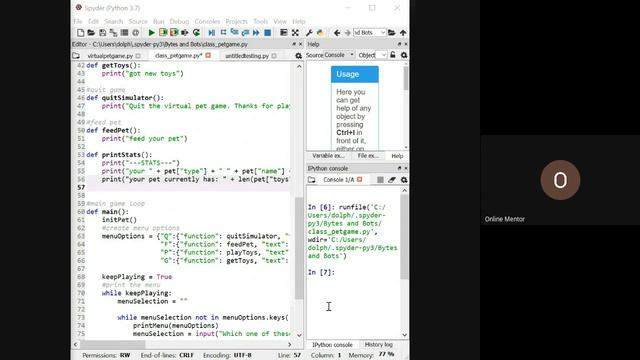Image resolution: width=640 pixels, height=360 pixels.
Task: Close the virtualpetgame.py tab
Action: click(x=138, y=56)
